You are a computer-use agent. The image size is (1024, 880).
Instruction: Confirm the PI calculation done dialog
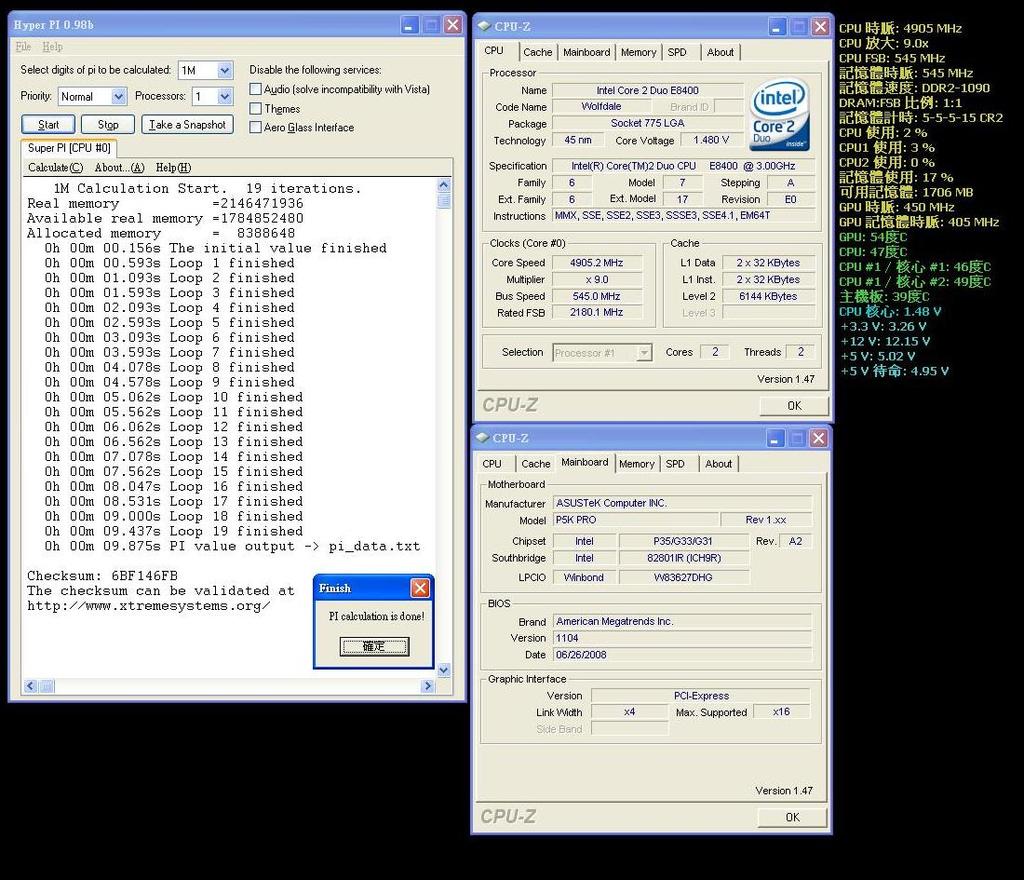[x=374, y=646]
